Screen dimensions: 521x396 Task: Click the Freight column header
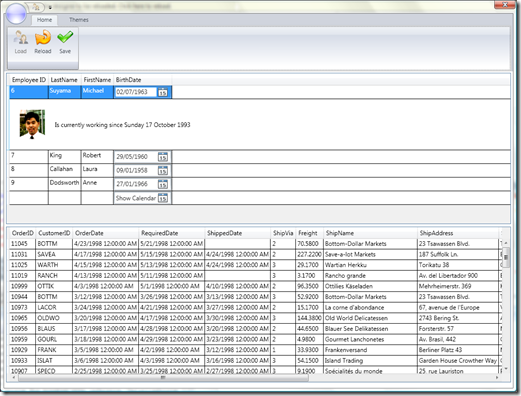tap(309, 233)
